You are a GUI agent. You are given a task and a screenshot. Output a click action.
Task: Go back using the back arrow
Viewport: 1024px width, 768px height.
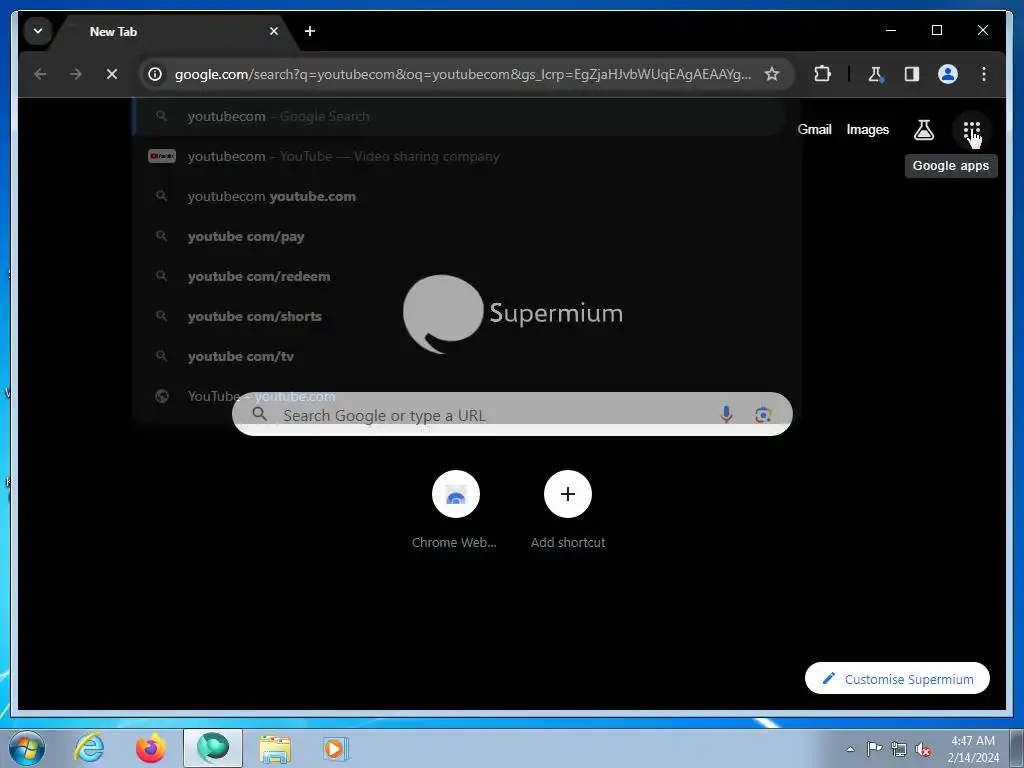tap(40, 74)
